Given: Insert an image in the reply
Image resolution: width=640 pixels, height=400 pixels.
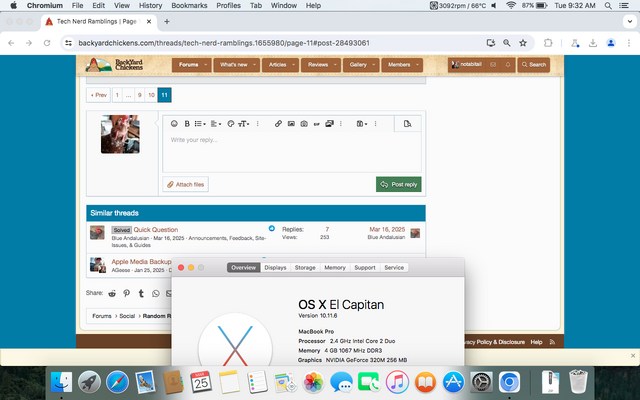Looking at the screenshot, I should click(291, 124).
